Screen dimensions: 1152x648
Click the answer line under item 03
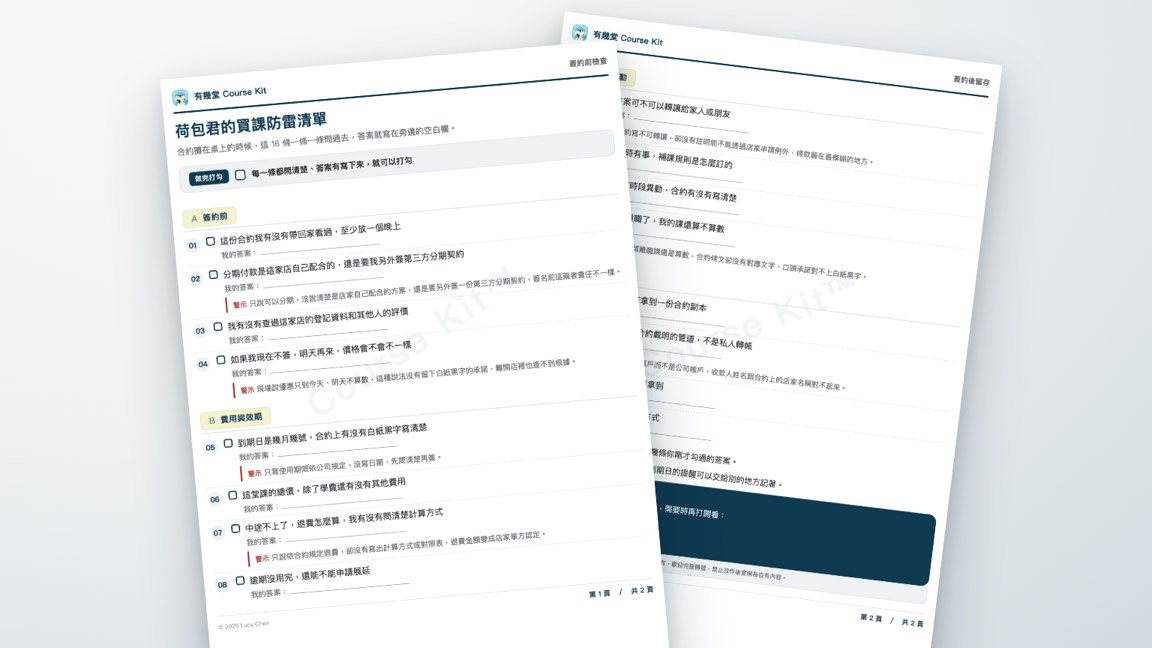[327, 333]
